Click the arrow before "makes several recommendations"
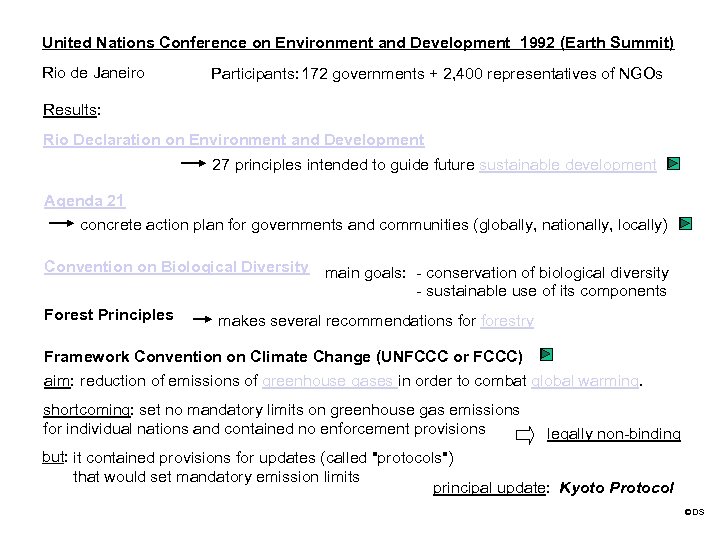This screenshot has width=720, height=540. [x=202, y=321]
